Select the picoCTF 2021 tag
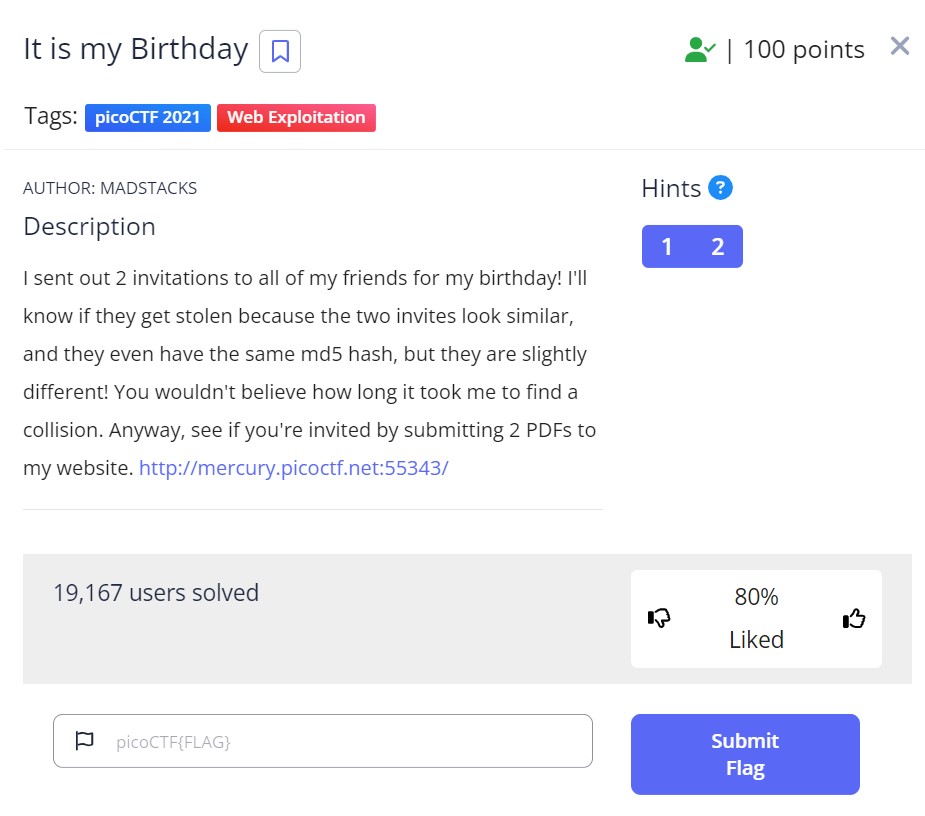 click(x=148, y=117)
